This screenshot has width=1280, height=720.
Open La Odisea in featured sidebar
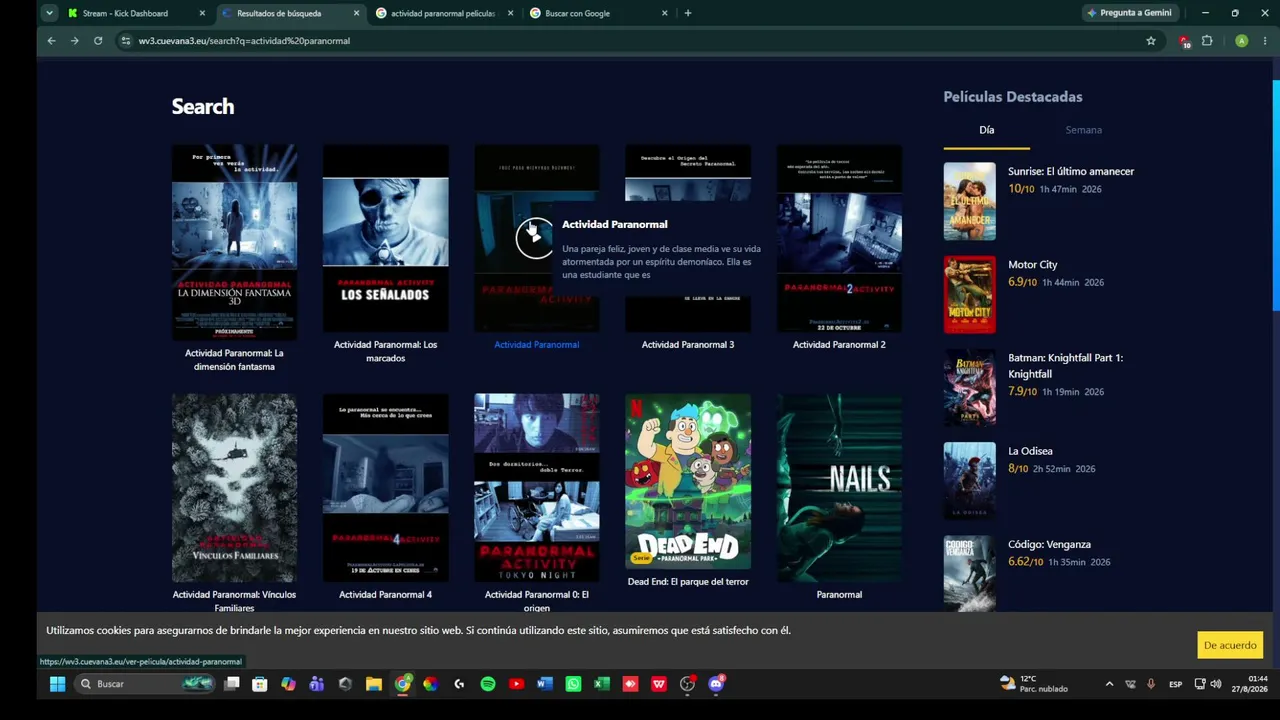(1030, 451)
